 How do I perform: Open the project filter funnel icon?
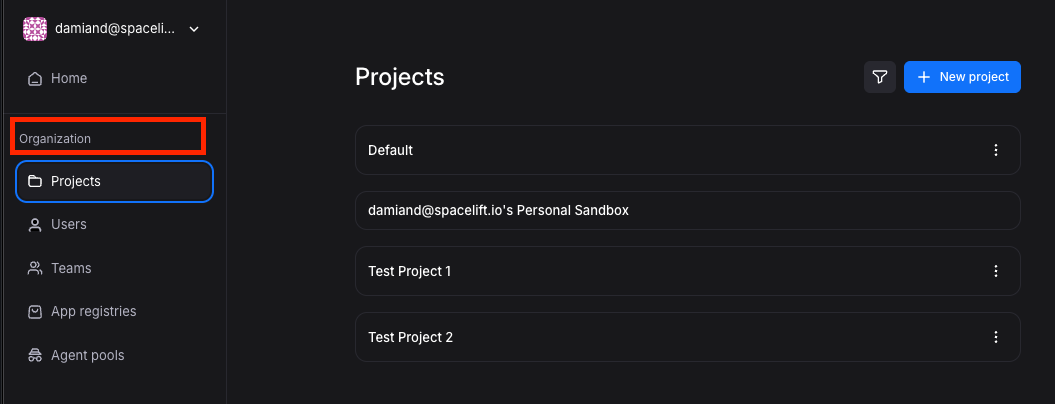(880, 77)
